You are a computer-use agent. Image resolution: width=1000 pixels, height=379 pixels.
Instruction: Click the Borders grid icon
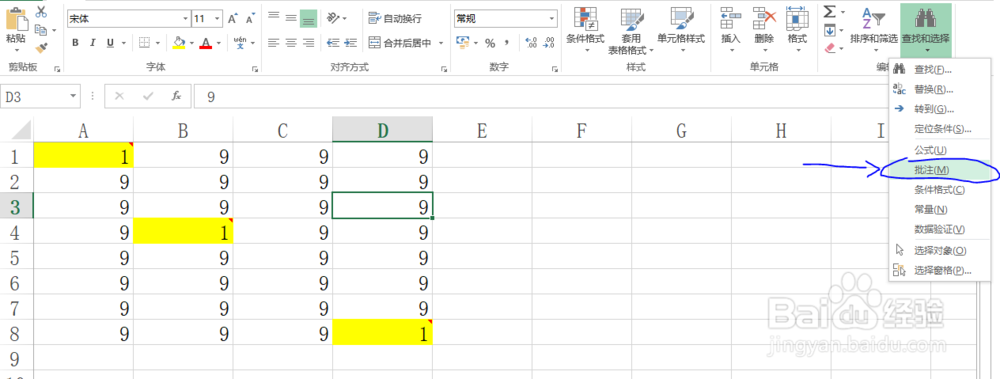tap(144, 43)
